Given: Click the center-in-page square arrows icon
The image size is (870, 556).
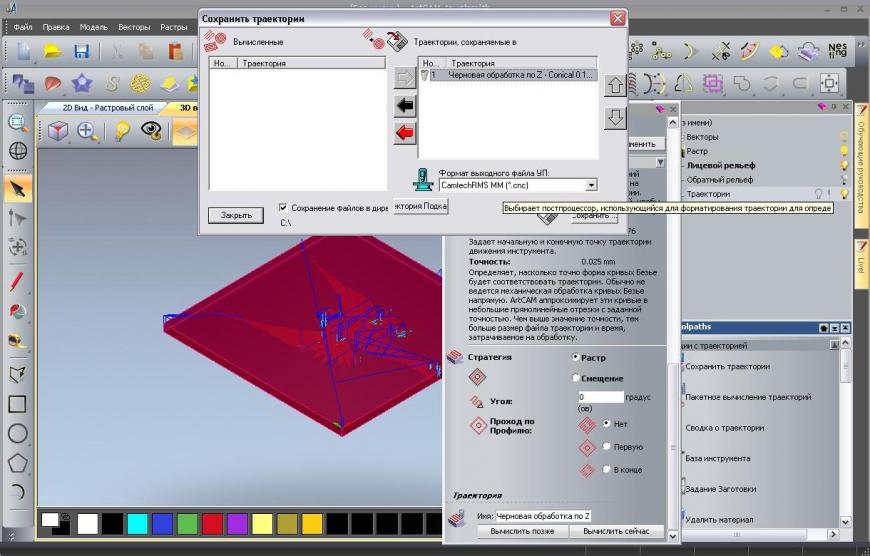Looking at the screenshot, I should [x=829, y=84].
